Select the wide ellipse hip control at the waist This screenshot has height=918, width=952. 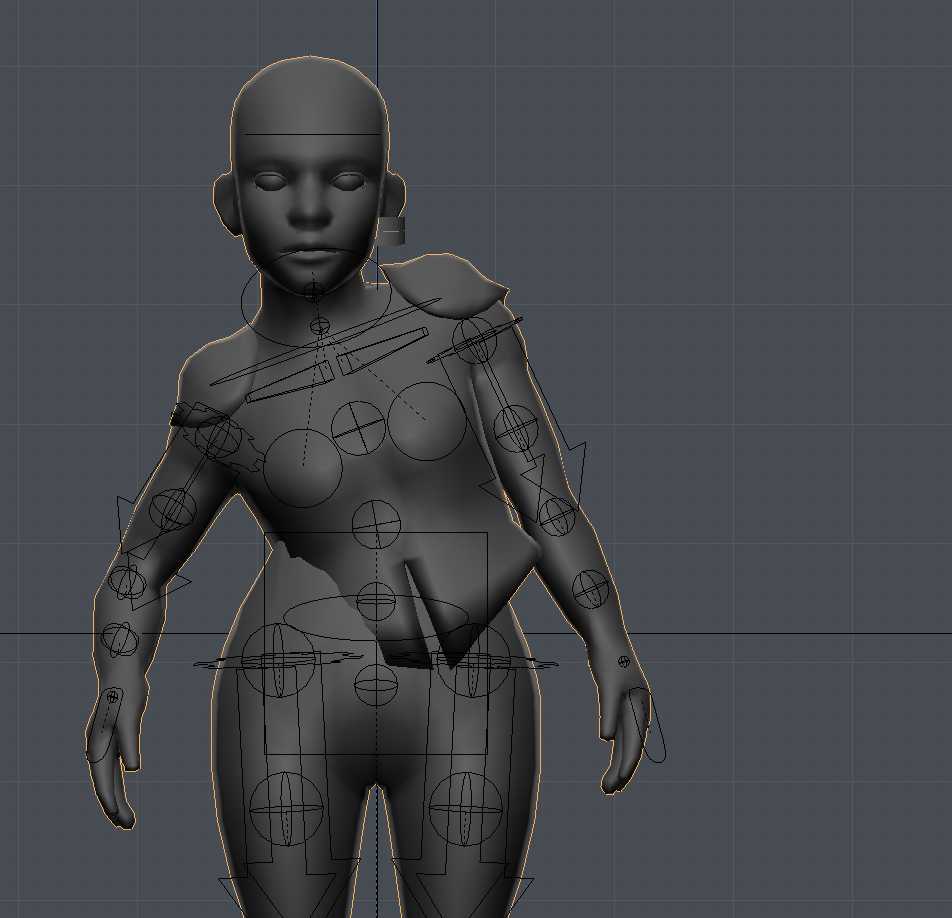pos(376,617)
